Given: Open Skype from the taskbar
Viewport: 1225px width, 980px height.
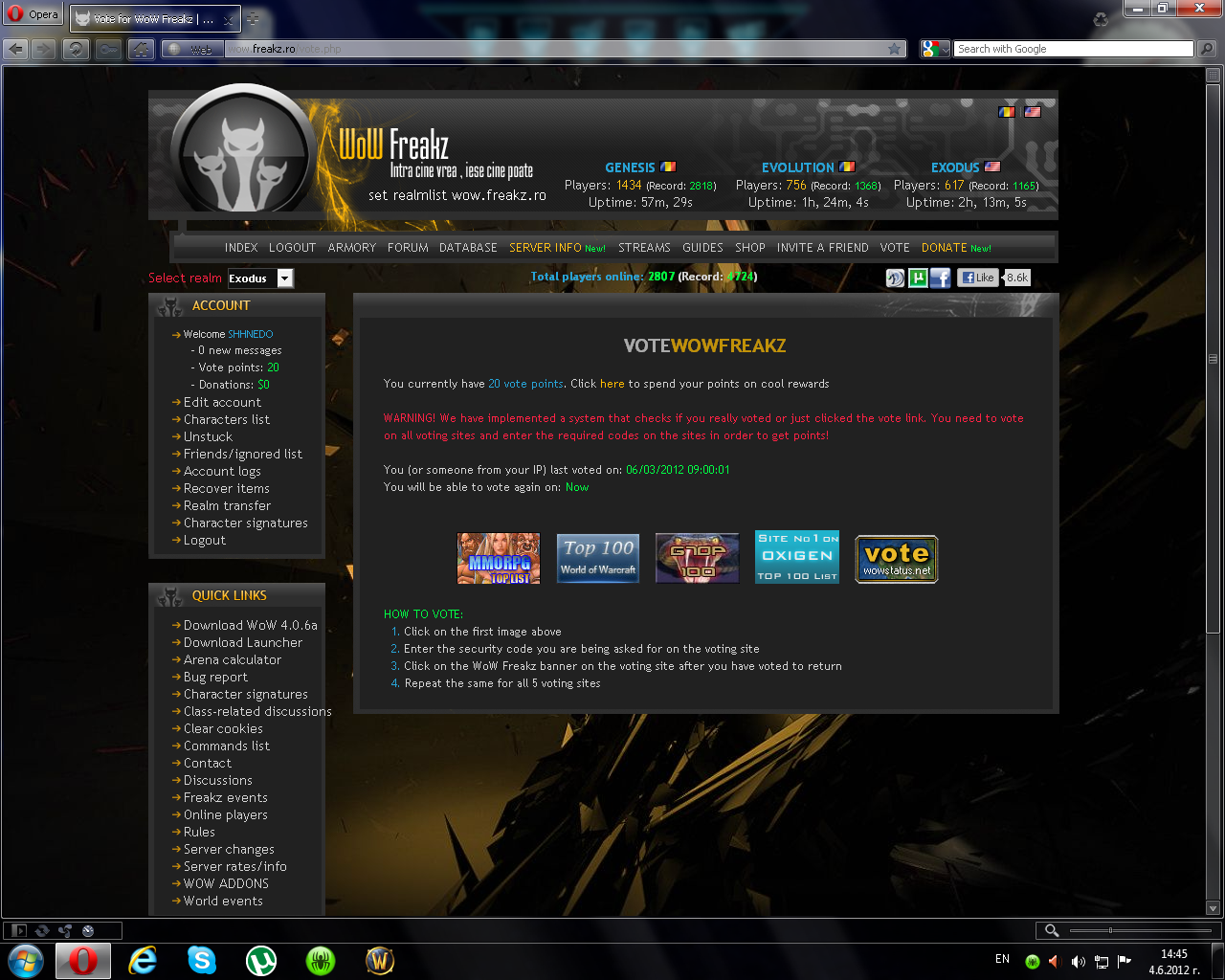Looking at the screenshot, I should point(202,960).
